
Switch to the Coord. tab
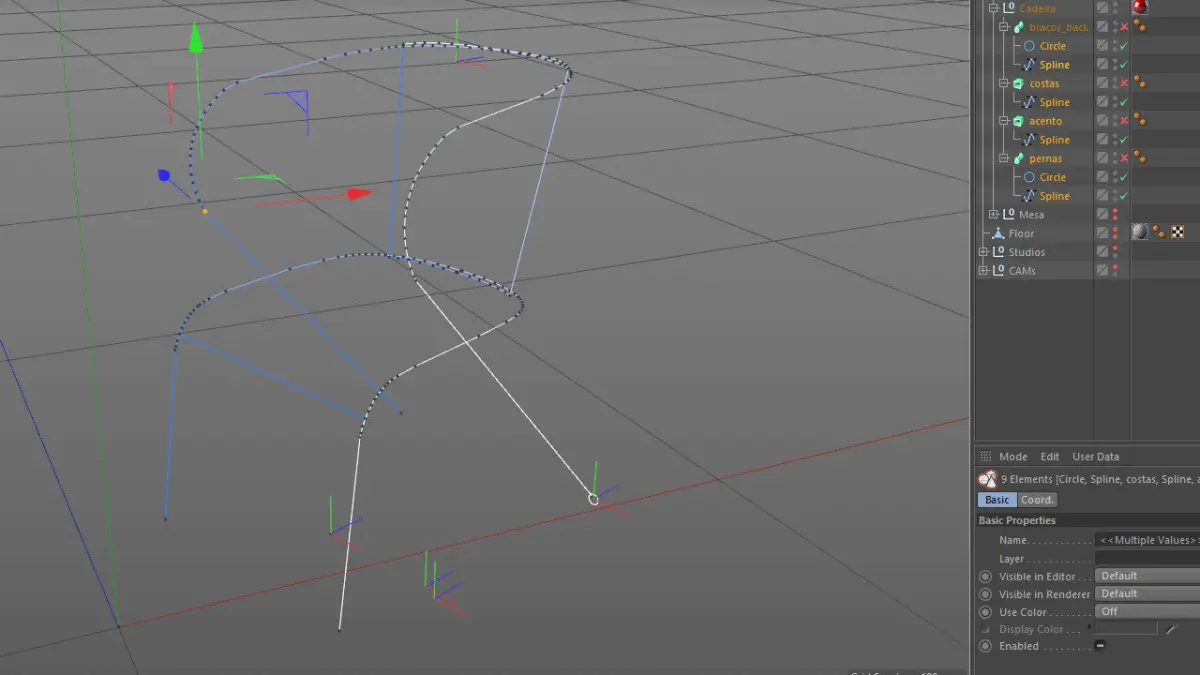[1037, 499]
